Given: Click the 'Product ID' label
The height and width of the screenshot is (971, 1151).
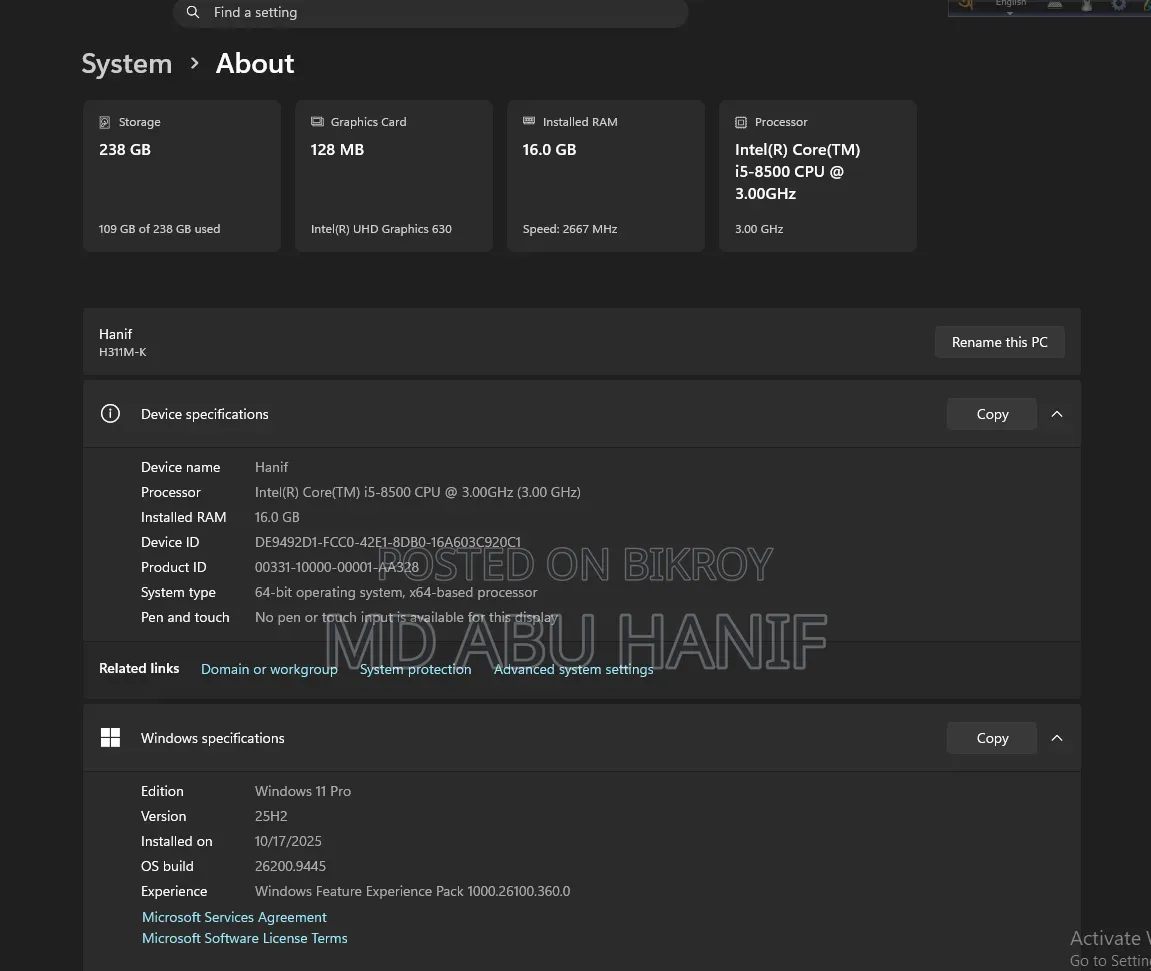Looking at the screenshot, I should click(x=173, y=567).
